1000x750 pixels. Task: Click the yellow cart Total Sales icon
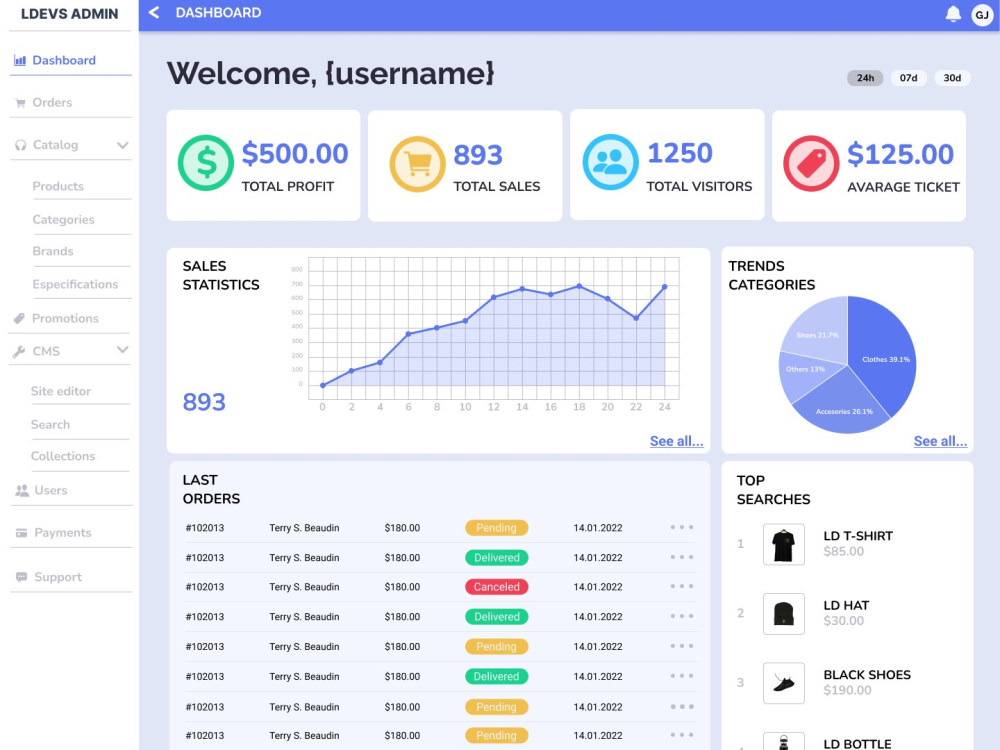[x=418, y=164]
